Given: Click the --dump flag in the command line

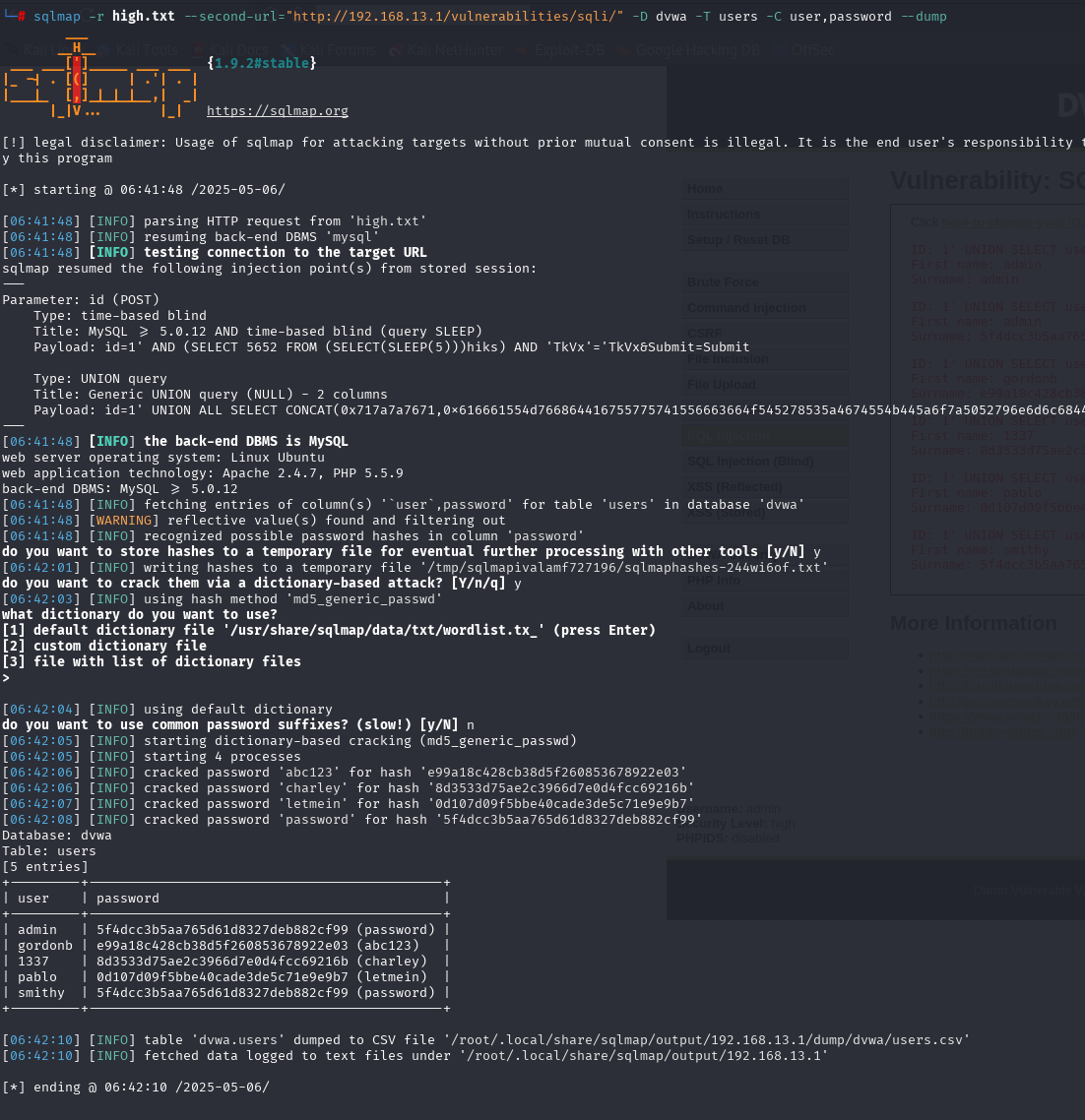Looking at the screenshot, I should 923,16.
